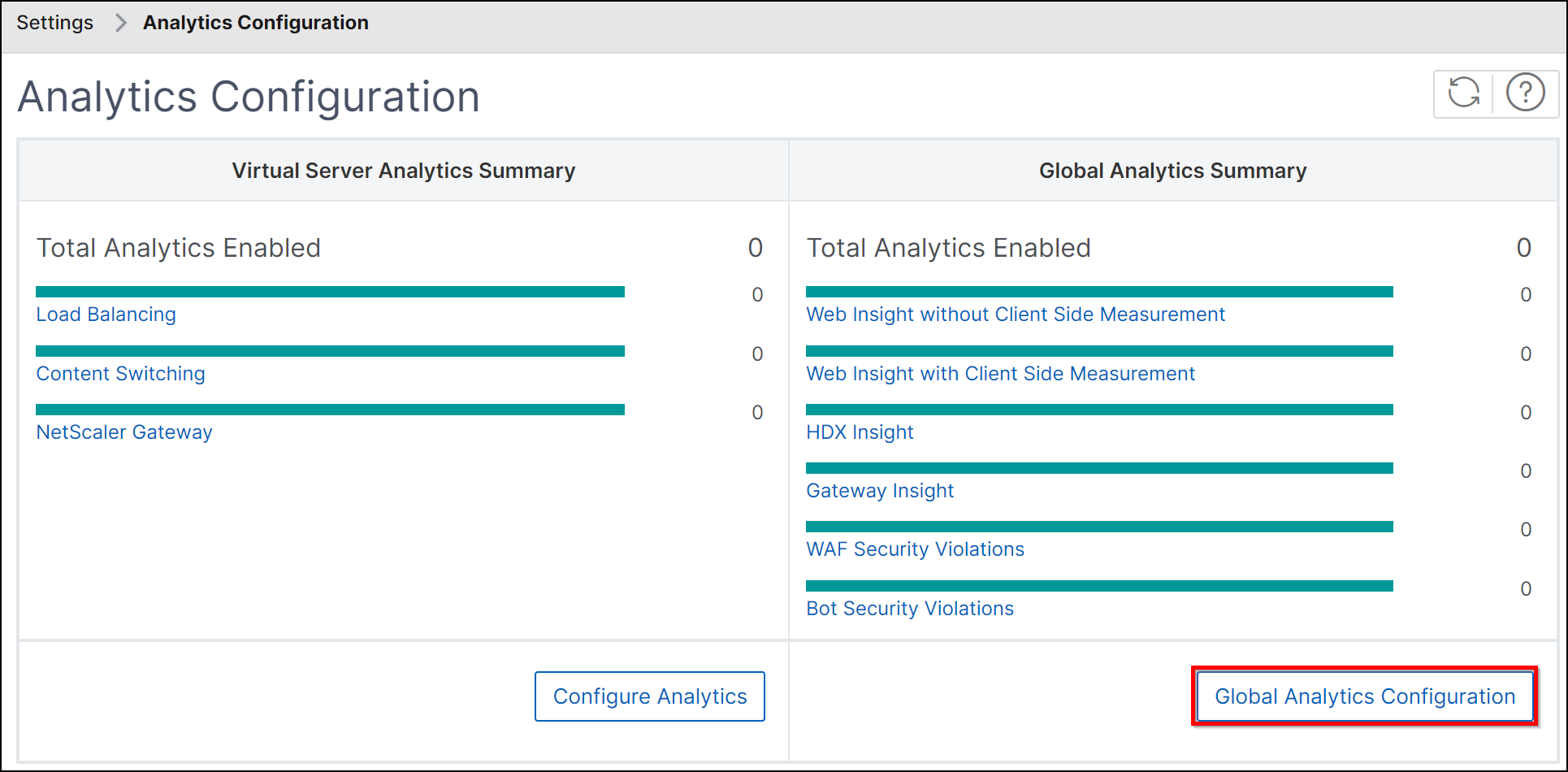Click the refresh icon
Image resolution: width=1568 pixels, height=772 pixels.
click(1464, 93)
